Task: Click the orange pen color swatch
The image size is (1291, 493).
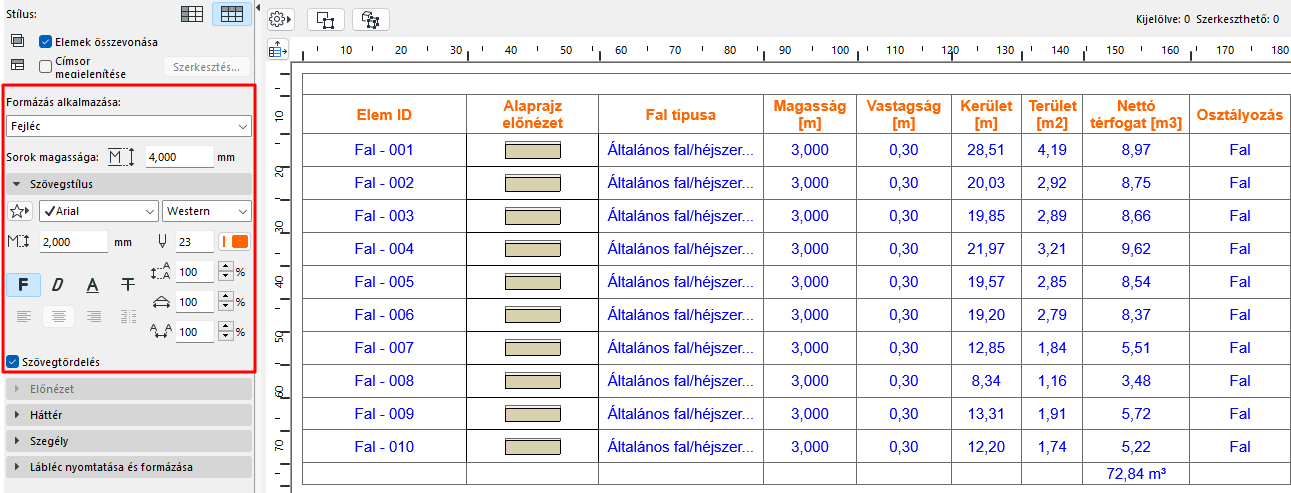Action: (236, 241)
